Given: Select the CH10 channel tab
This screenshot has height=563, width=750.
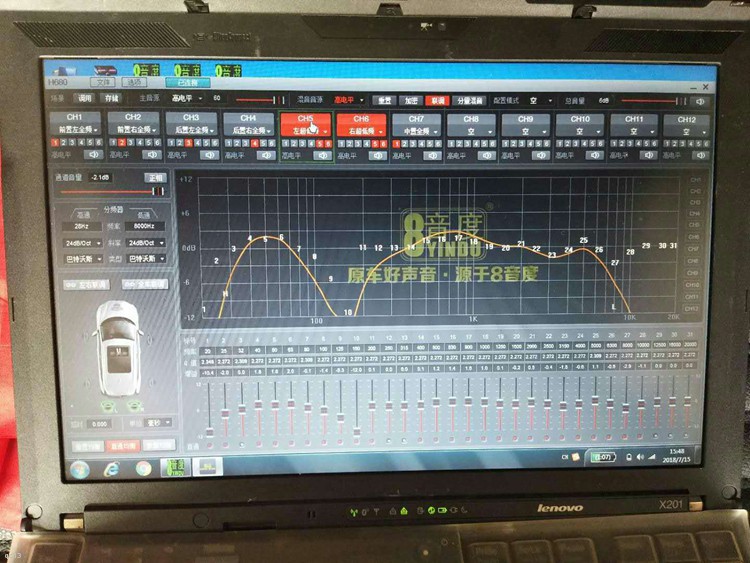Looking at the screenshot, I should [x=580, y=124].
